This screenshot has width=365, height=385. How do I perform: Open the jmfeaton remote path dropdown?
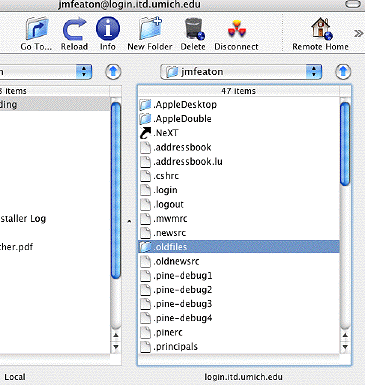[241, 72]
